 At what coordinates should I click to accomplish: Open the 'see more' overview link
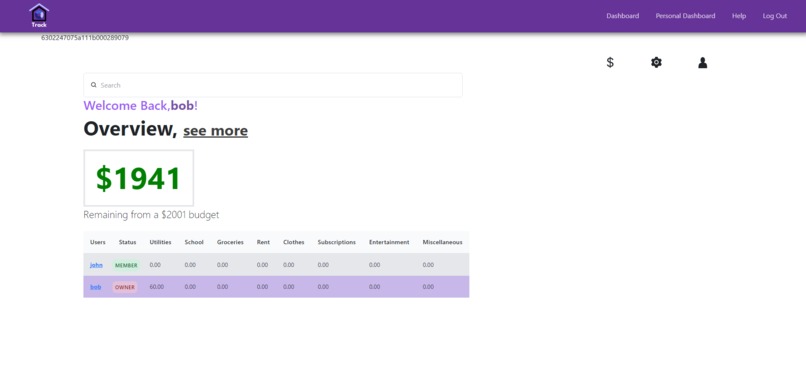215,131
